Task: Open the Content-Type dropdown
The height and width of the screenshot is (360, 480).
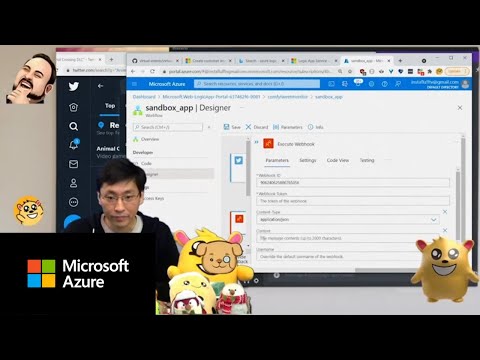Action: pos(348,219)
